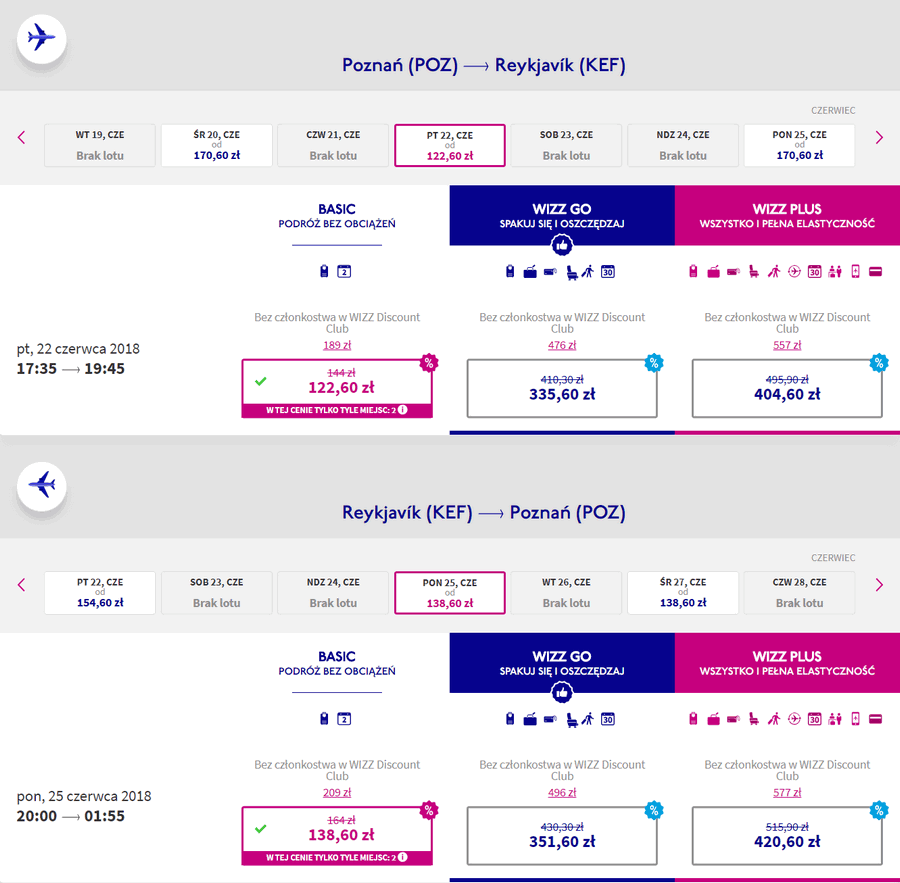Click the outbound flight airplane icon

(x=41, y=38)
